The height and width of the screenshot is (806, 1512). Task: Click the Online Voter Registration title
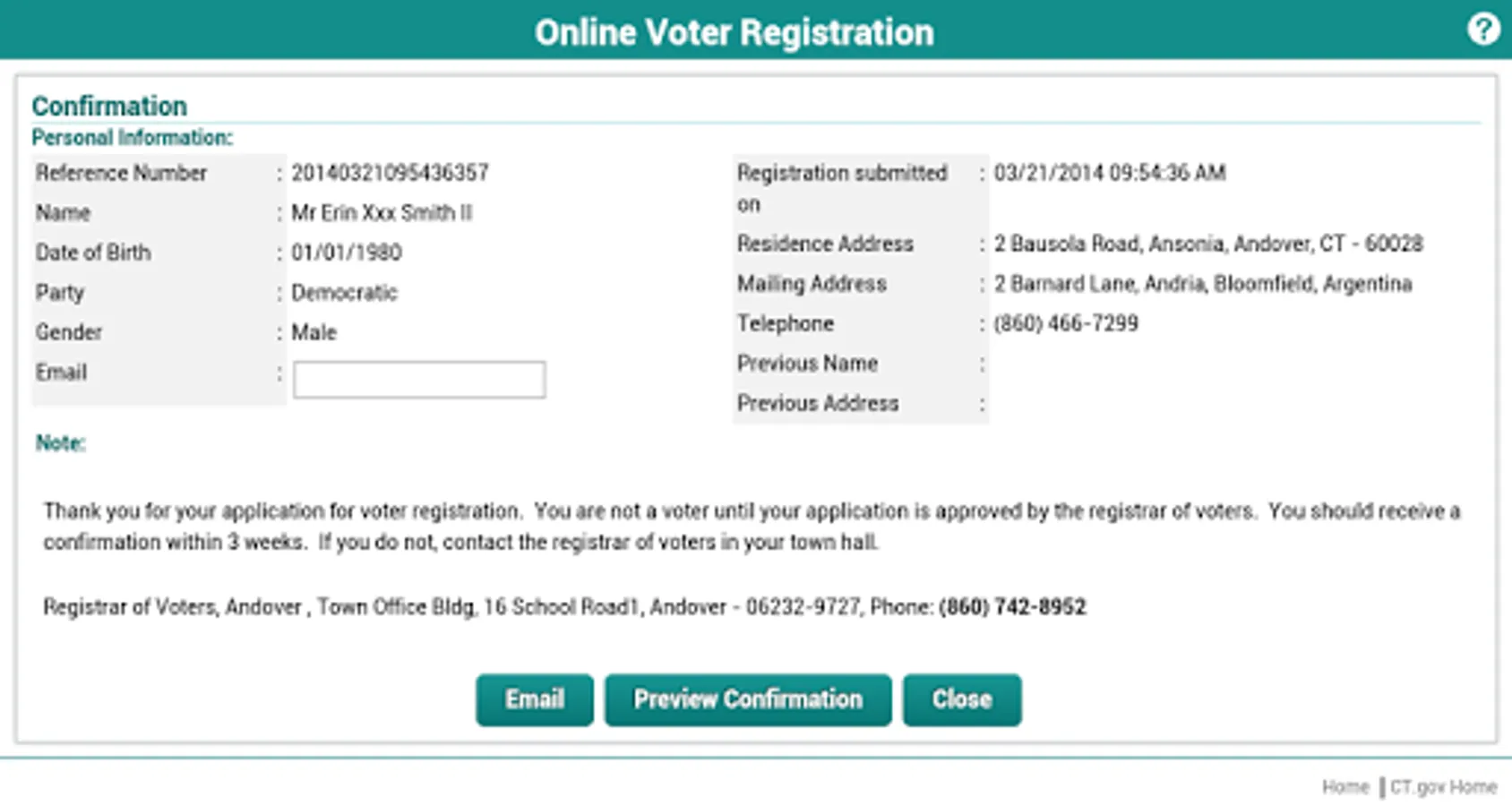(x=734, y=32)
